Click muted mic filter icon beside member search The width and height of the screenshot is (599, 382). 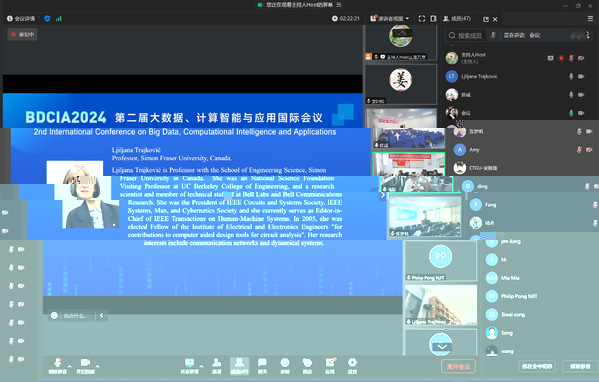tap(494, 35)
